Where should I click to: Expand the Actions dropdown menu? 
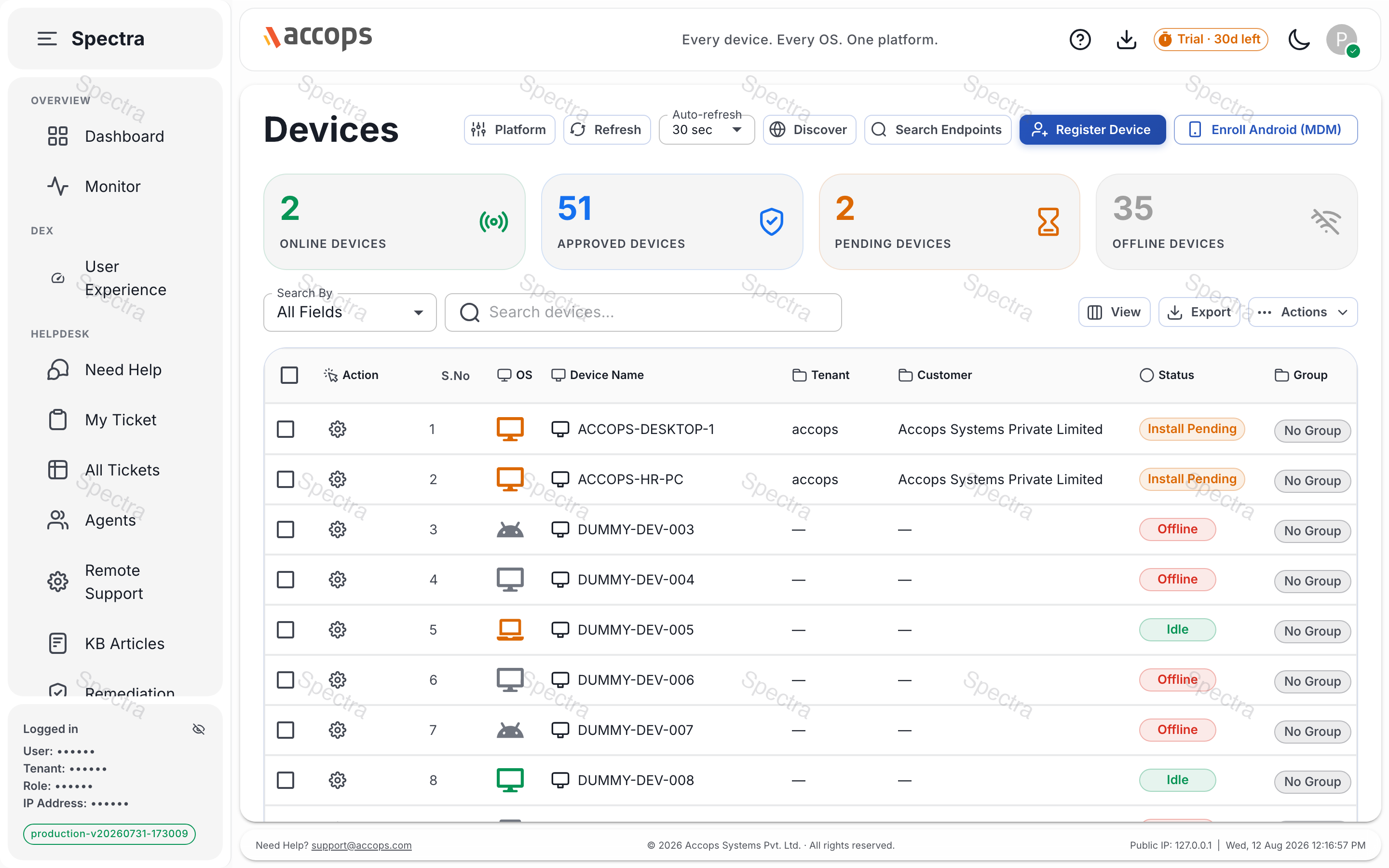[x=1302, y=312]
